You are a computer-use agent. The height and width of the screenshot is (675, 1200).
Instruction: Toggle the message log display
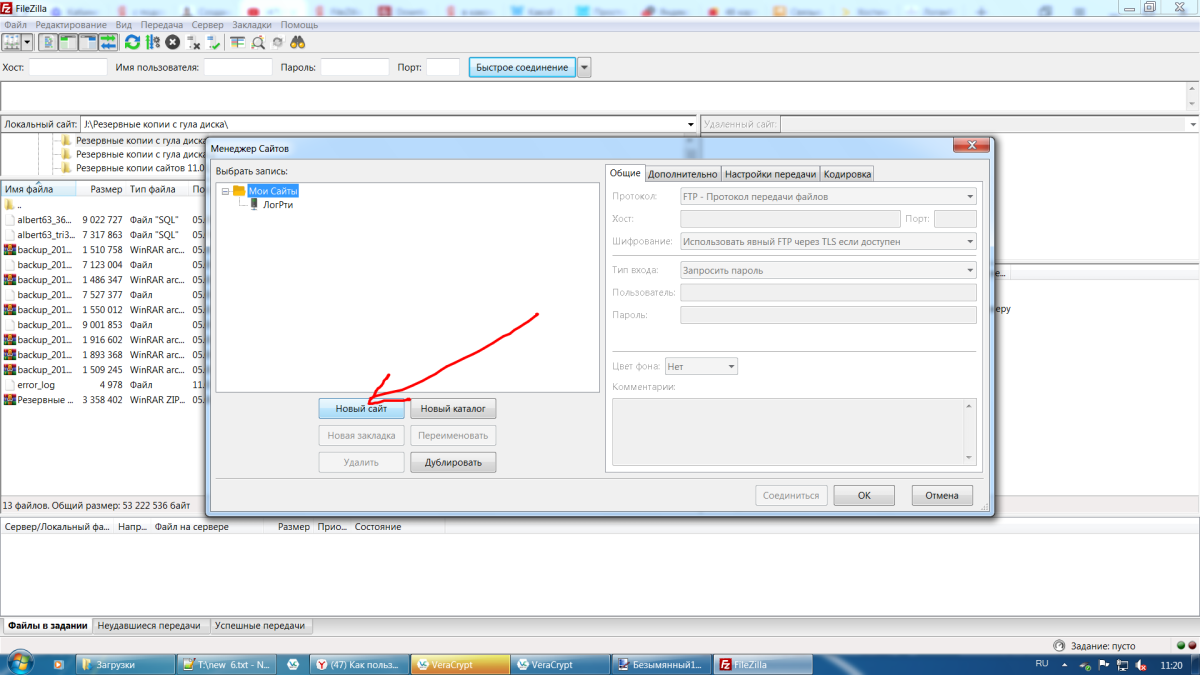(x=48, y=42)
